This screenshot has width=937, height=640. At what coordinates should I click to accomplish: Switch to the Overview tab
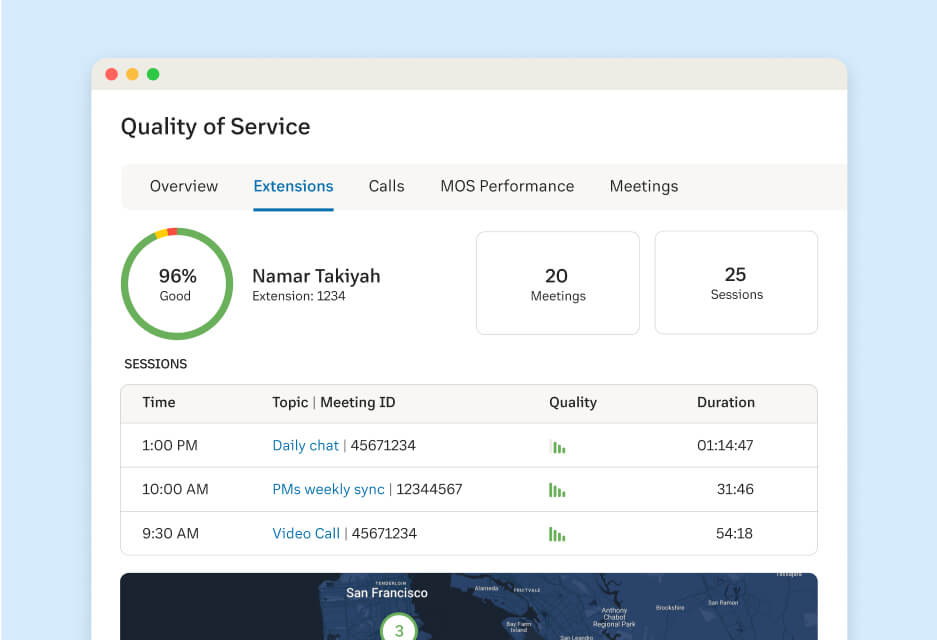click(x=184, y=186)
